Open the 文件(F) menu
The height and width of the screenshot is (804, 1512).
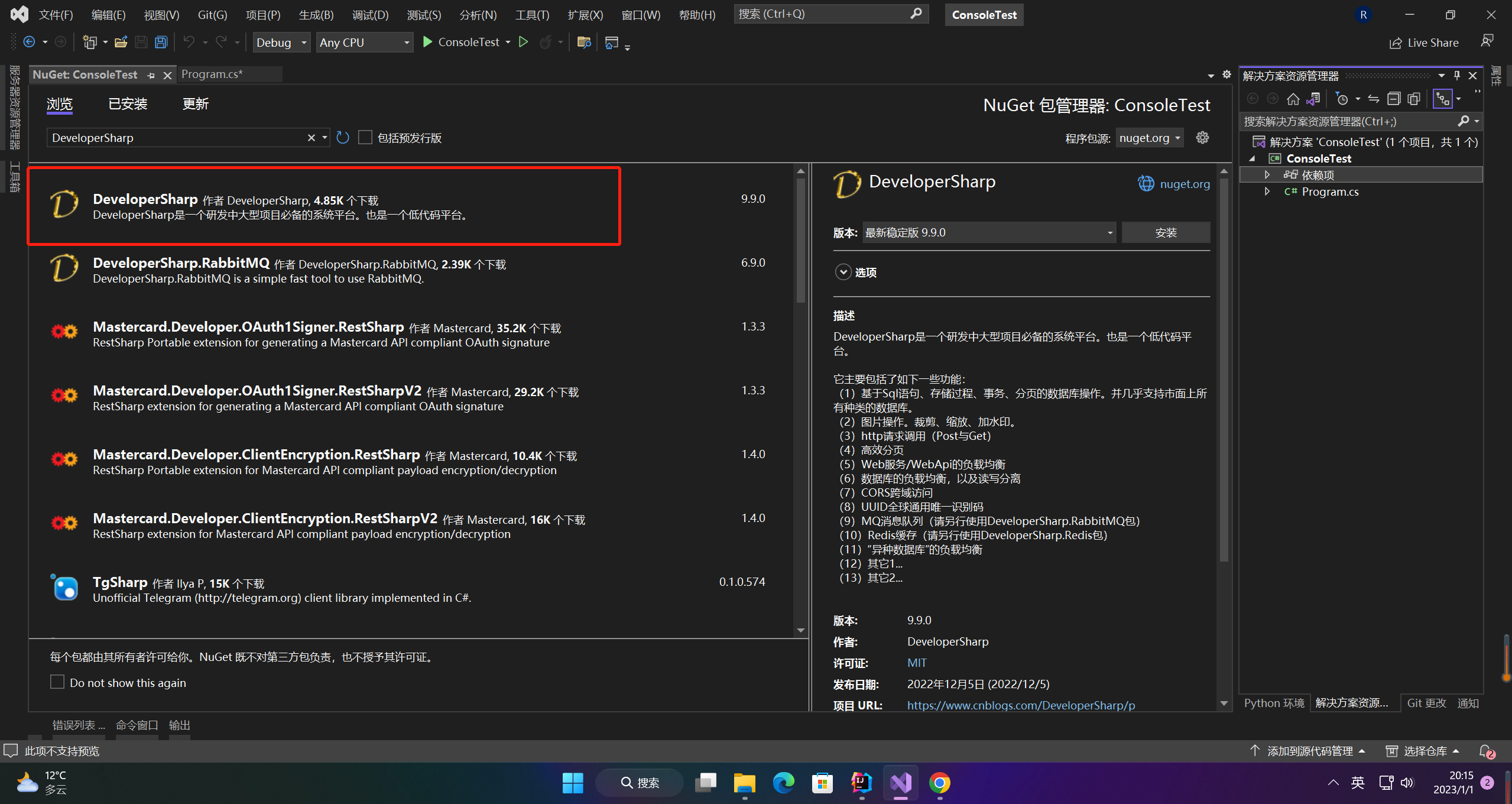pos(56,15)
